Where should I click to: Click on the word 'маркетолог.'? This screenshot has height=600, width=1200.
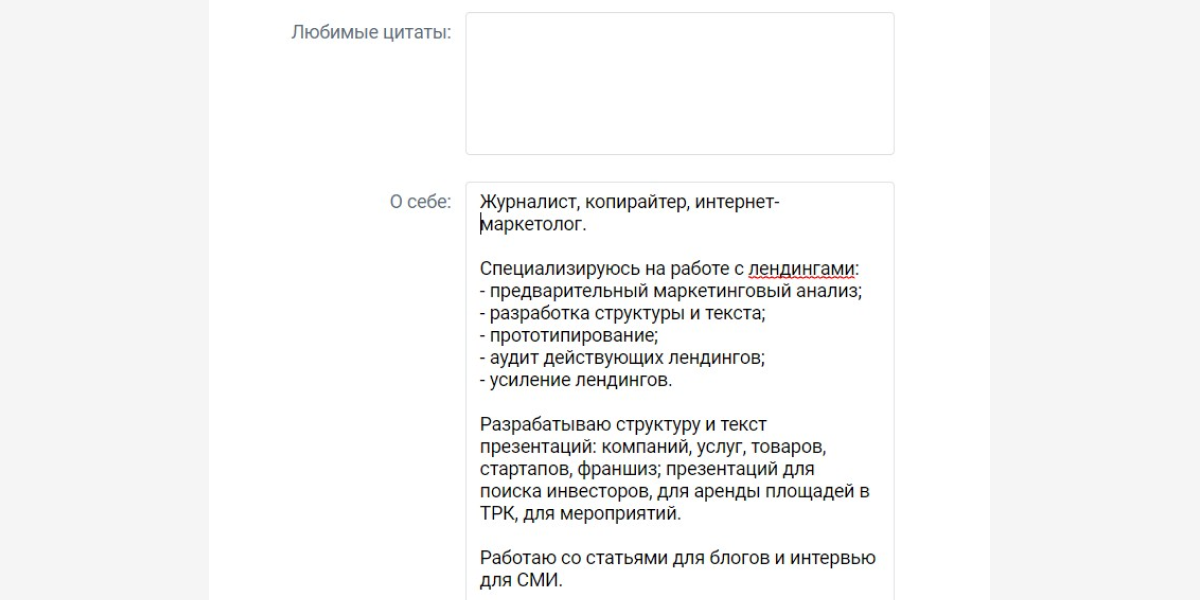pos(533,225)
